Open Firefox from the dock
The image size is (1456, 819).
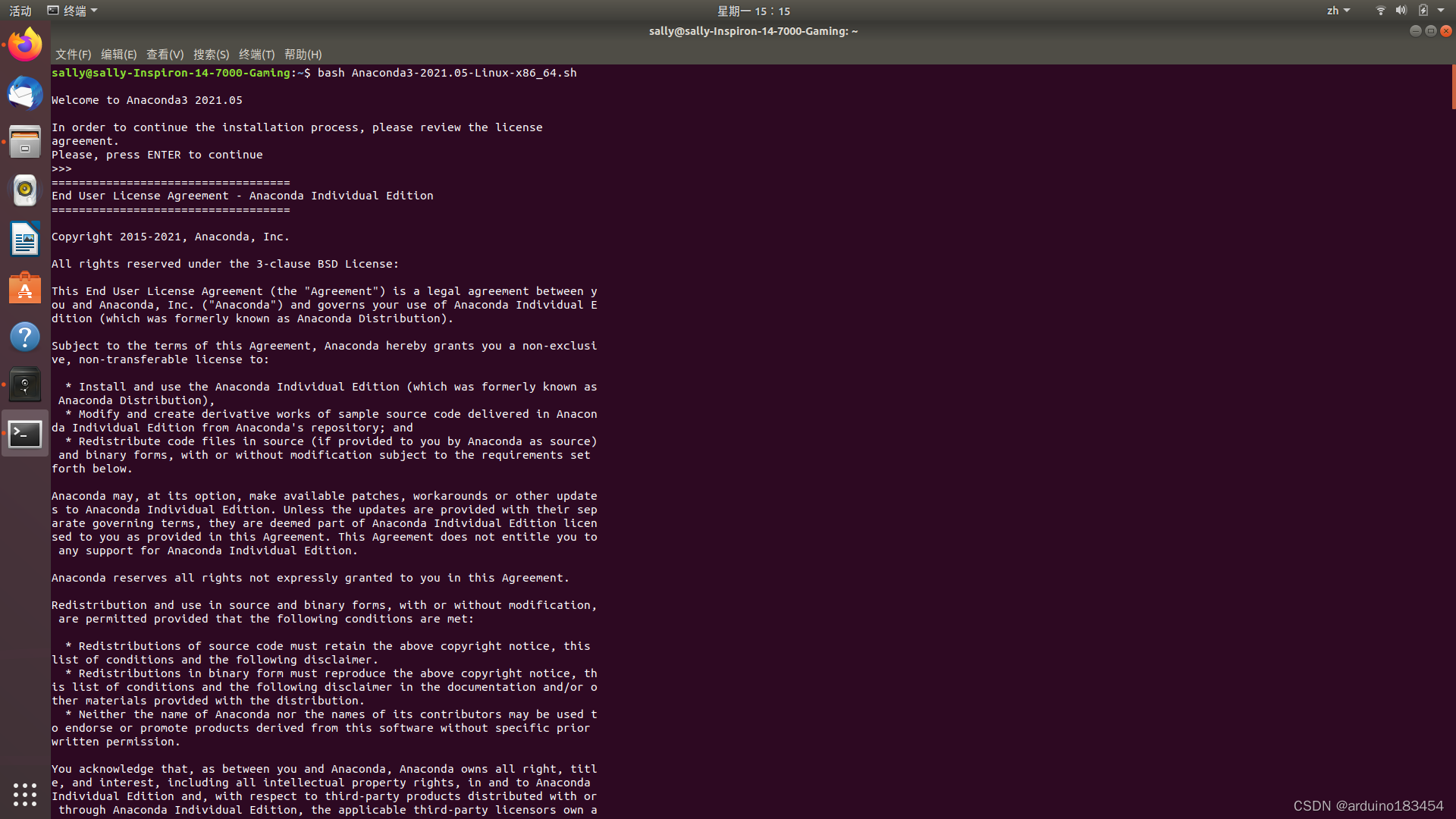(x=25, y=45)
